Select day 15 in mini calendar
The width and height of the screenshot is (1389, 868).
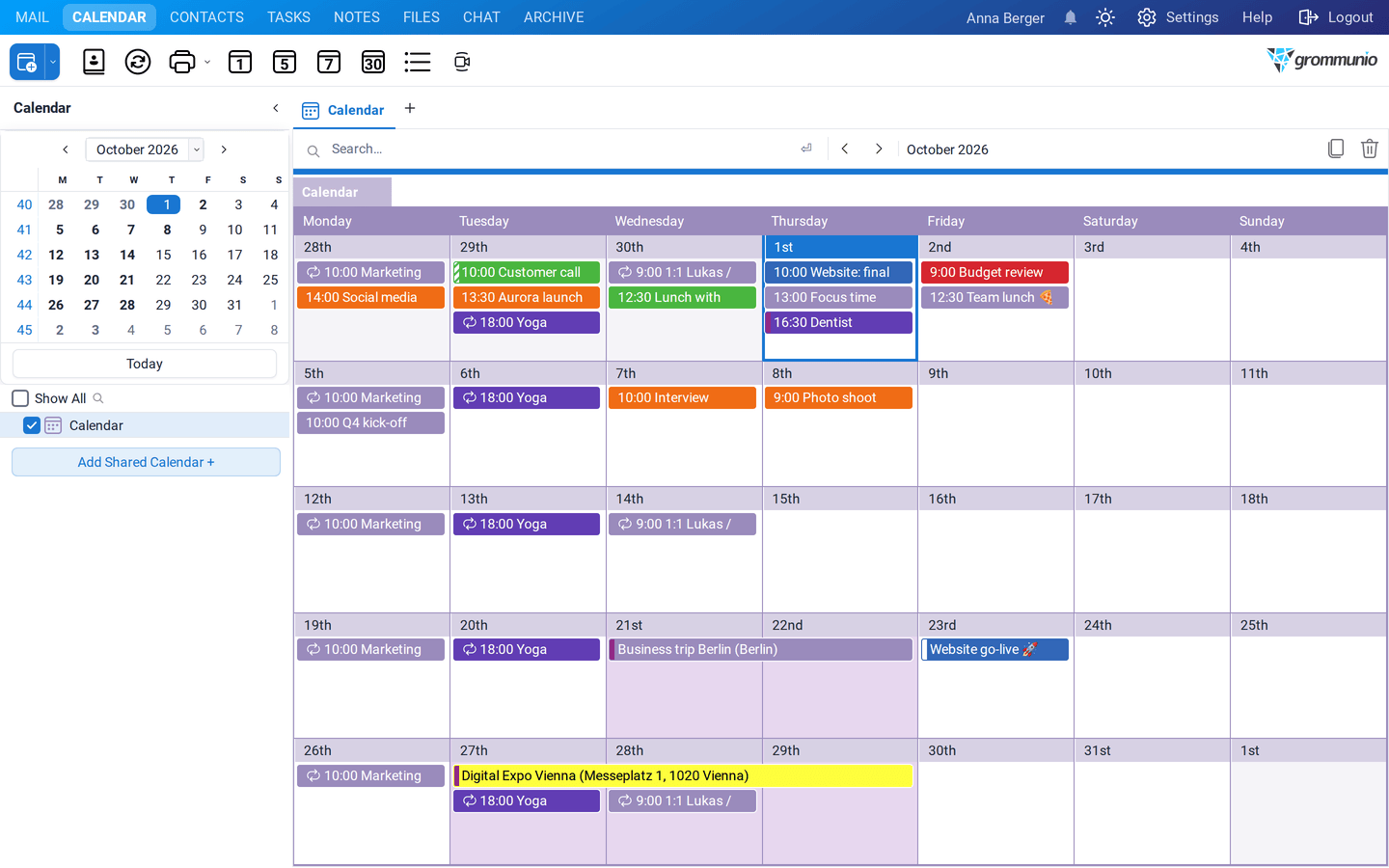point(164,255)
